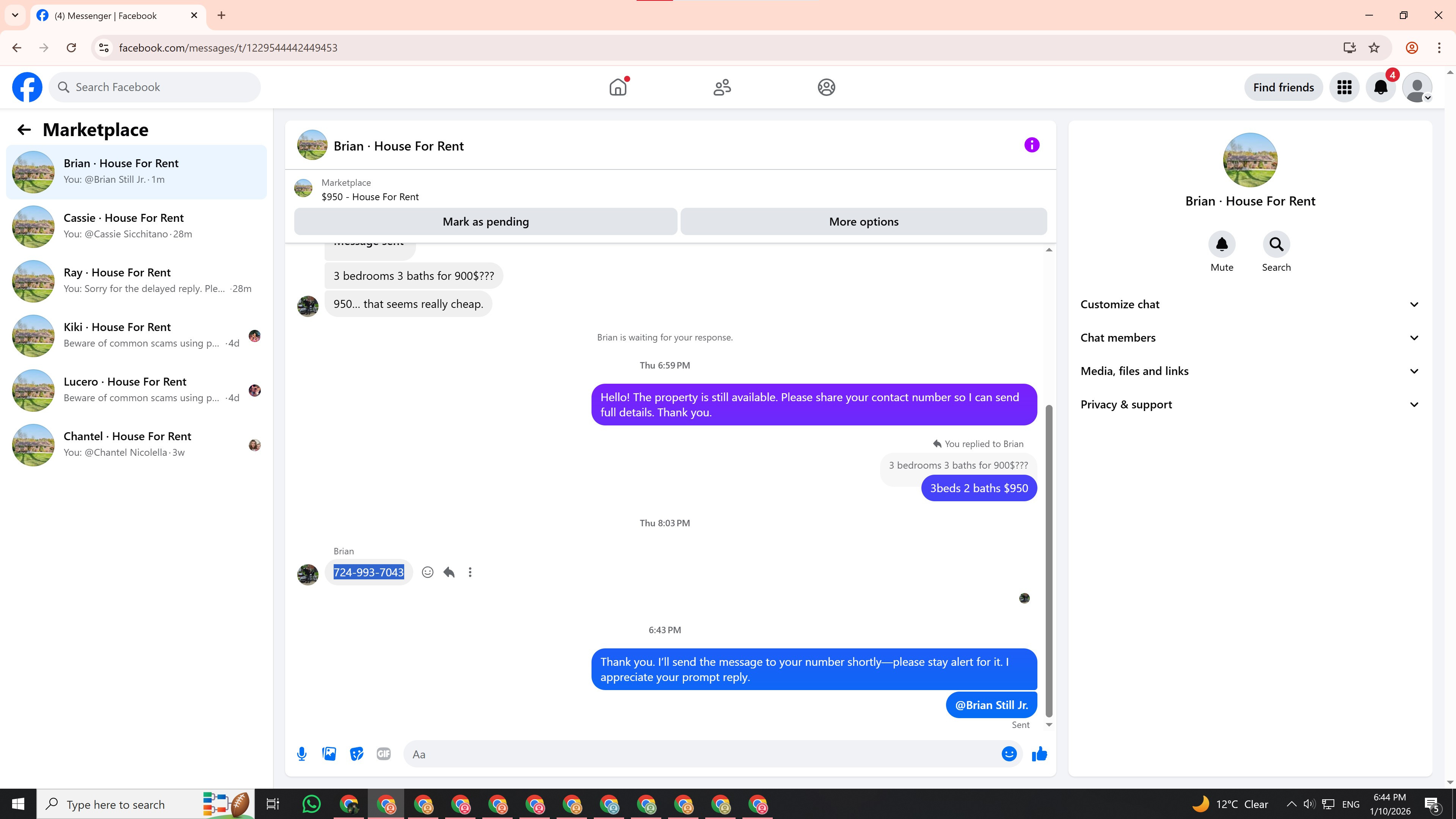Attach a photo with the image icon
The image size is (1456, 819).
point(329,754)
